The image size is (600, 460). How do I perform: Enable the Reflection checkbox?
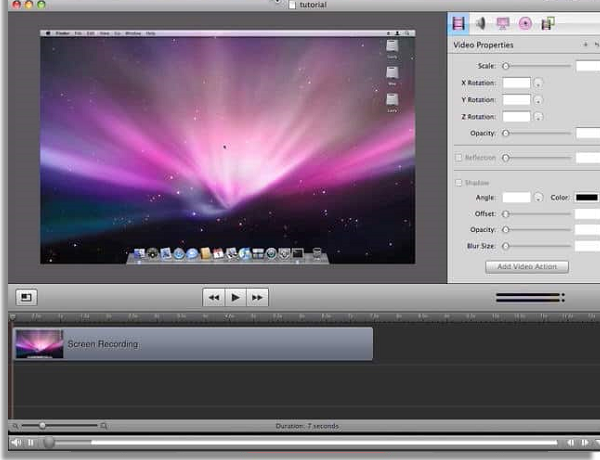(x=459, y=157)
